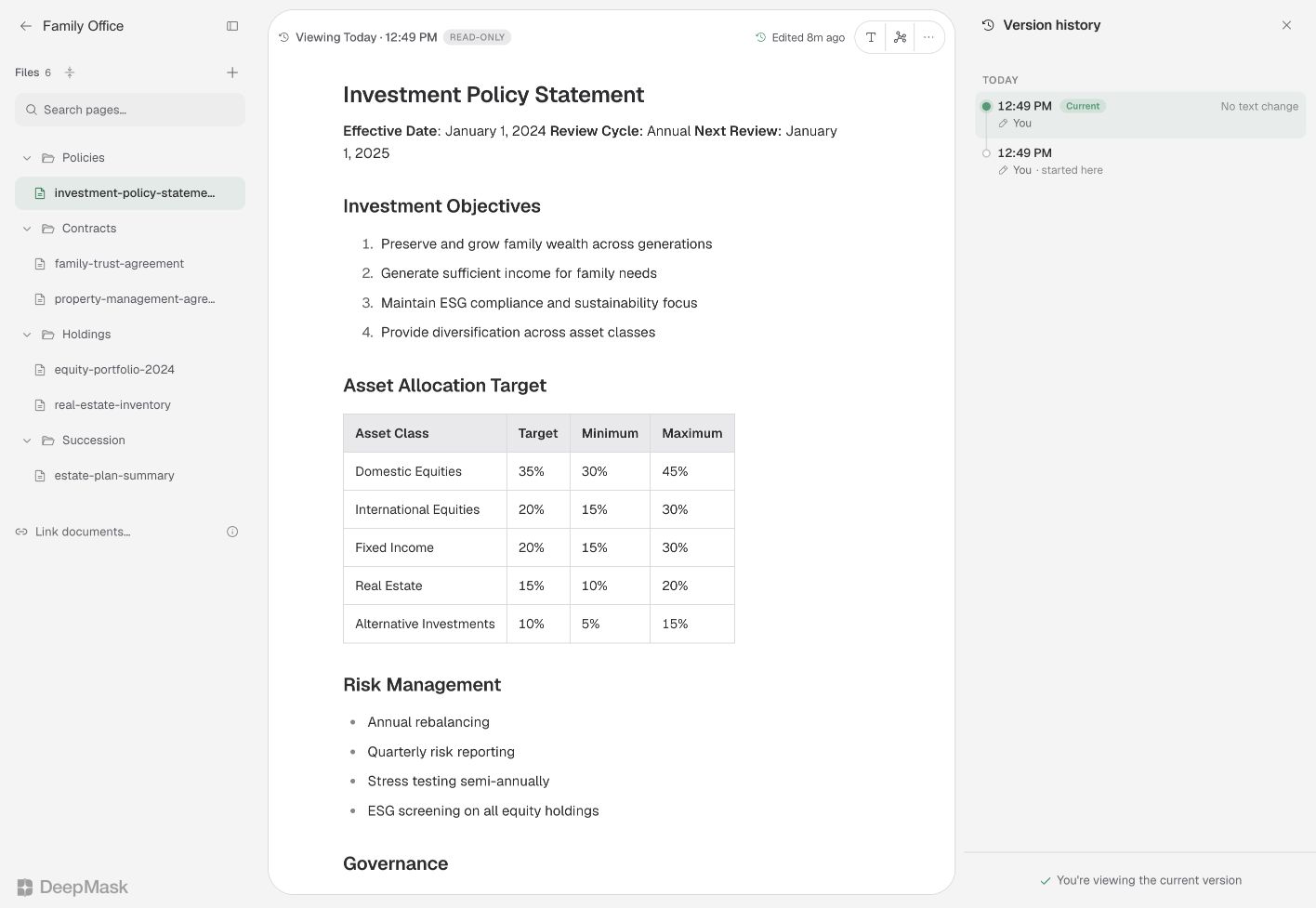
Task: Select the 'started here' 12:49 PM version
Action: click(1140, 161)
